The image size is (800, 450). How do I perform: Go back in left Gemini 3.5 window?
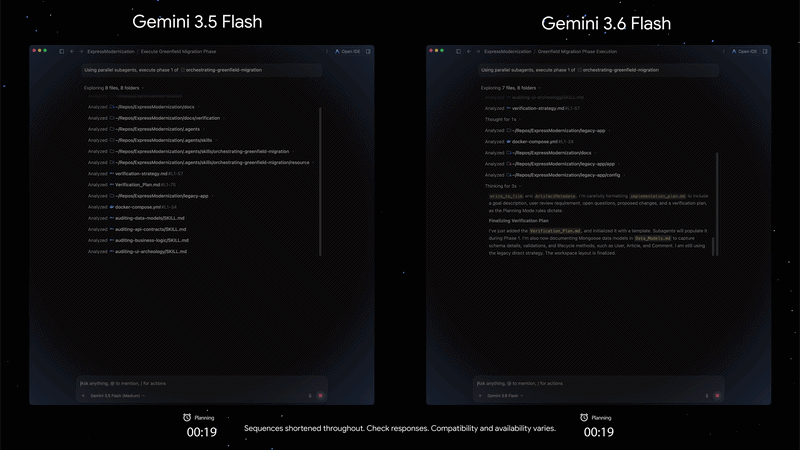tap(72, 51)
